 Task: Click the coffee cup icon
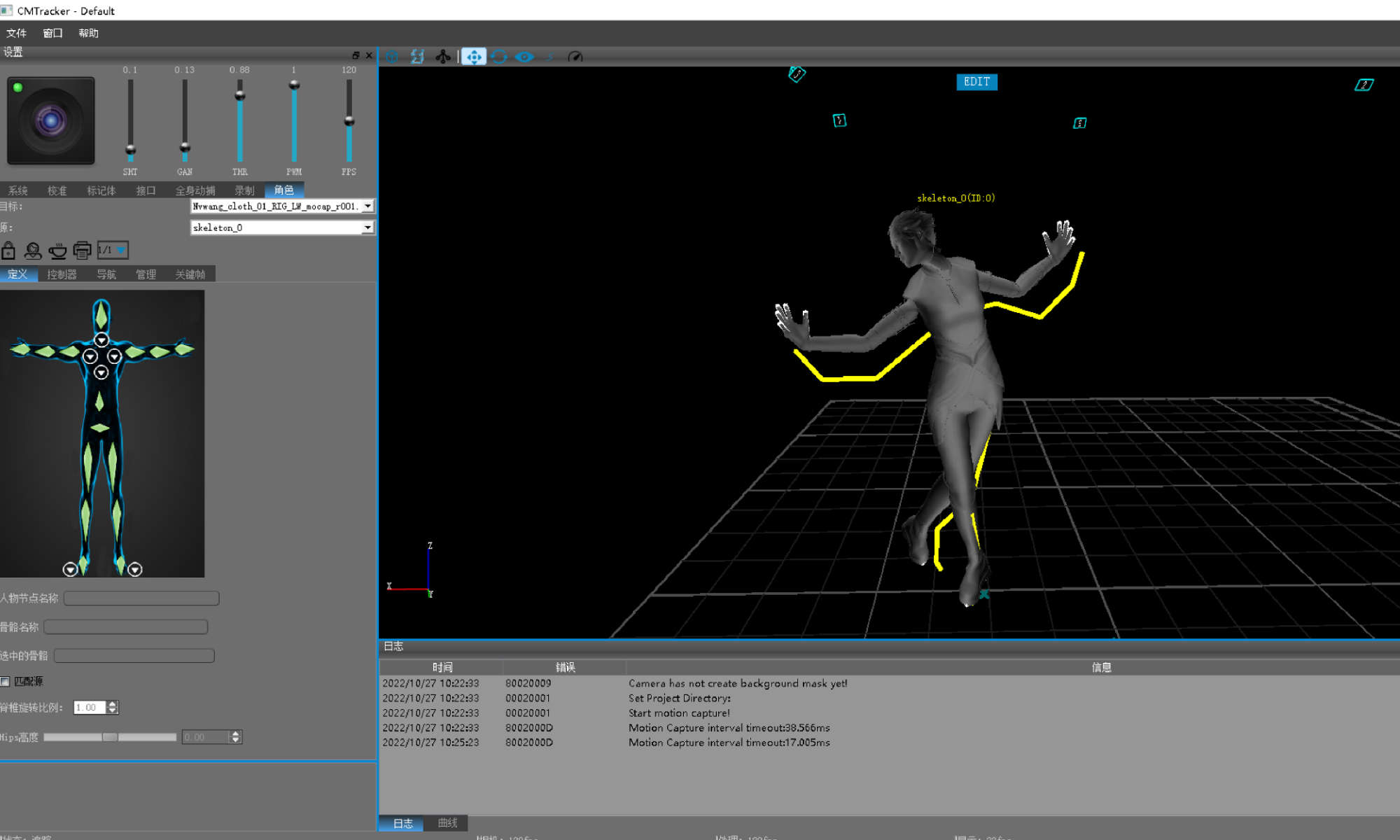[x=57, y=250]
